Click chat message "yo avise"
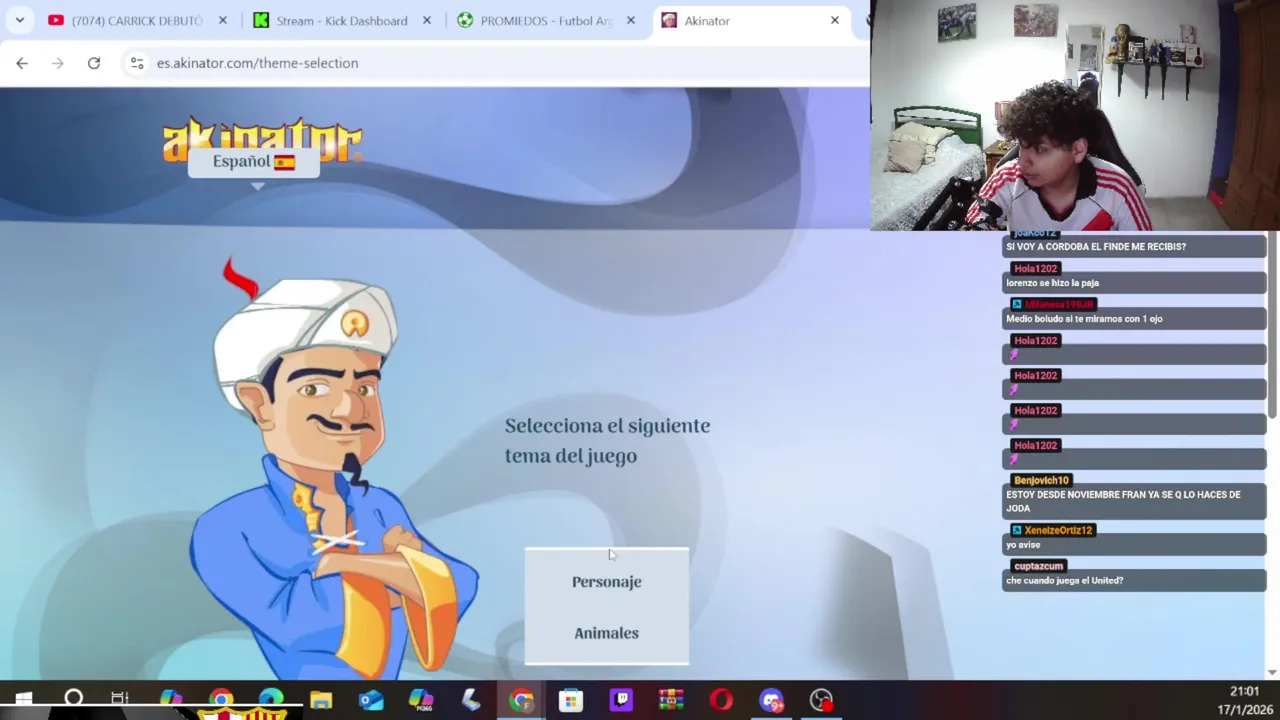Image resolution: width=1280 pixels, height=720 pixels. point(1023,545)
